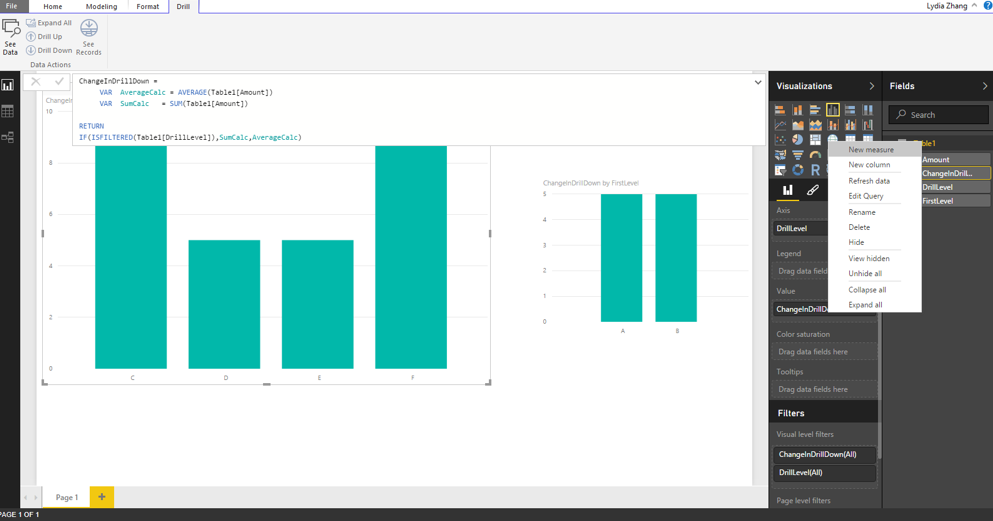
Task: Click See Records in the ribbon
Action: (89, 37)
